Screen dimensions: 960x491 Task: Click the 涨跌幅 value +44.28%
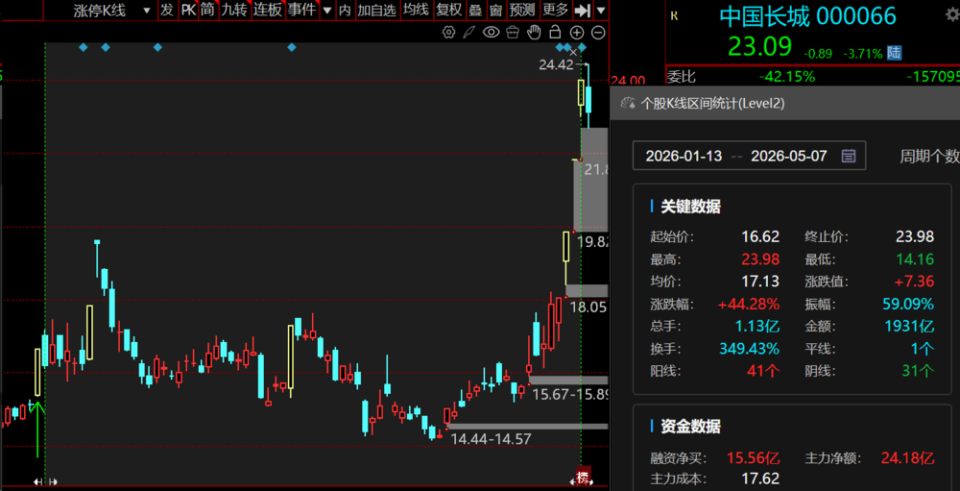(x=751, y=304)
